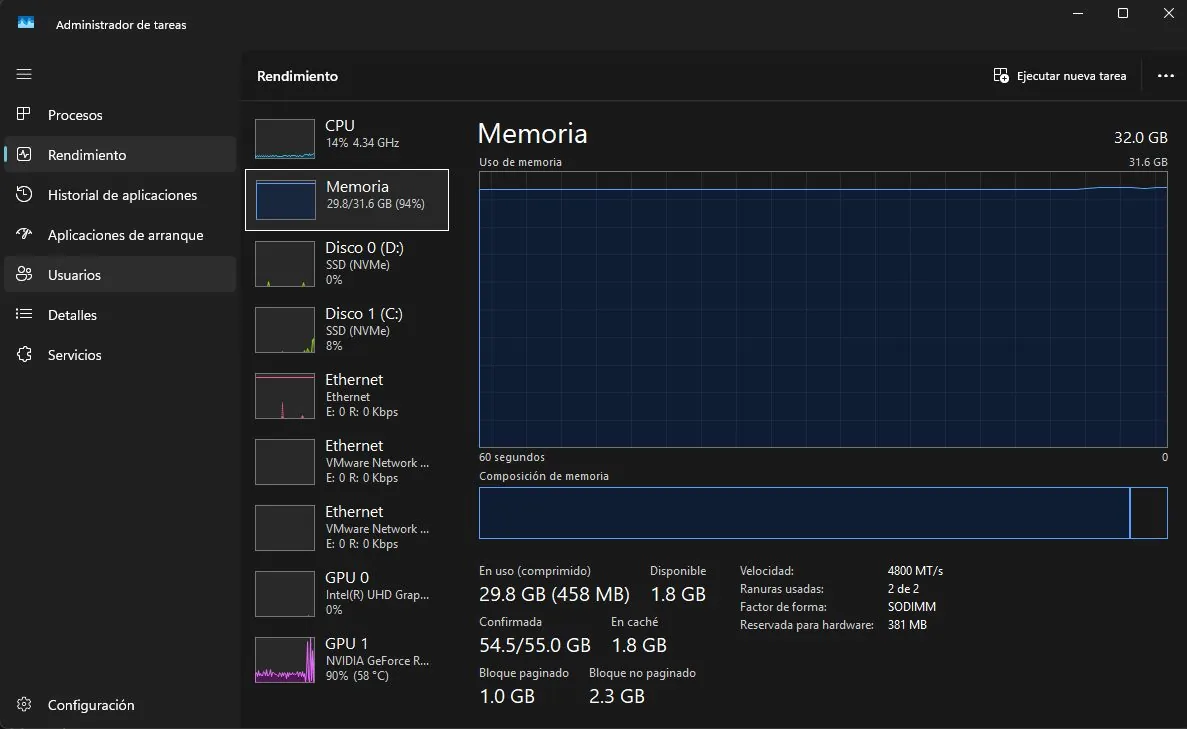Click the 54.5/55.0 GB Confirmada value
Viewport: 1187px width, 729px height.
coord(534,645)
